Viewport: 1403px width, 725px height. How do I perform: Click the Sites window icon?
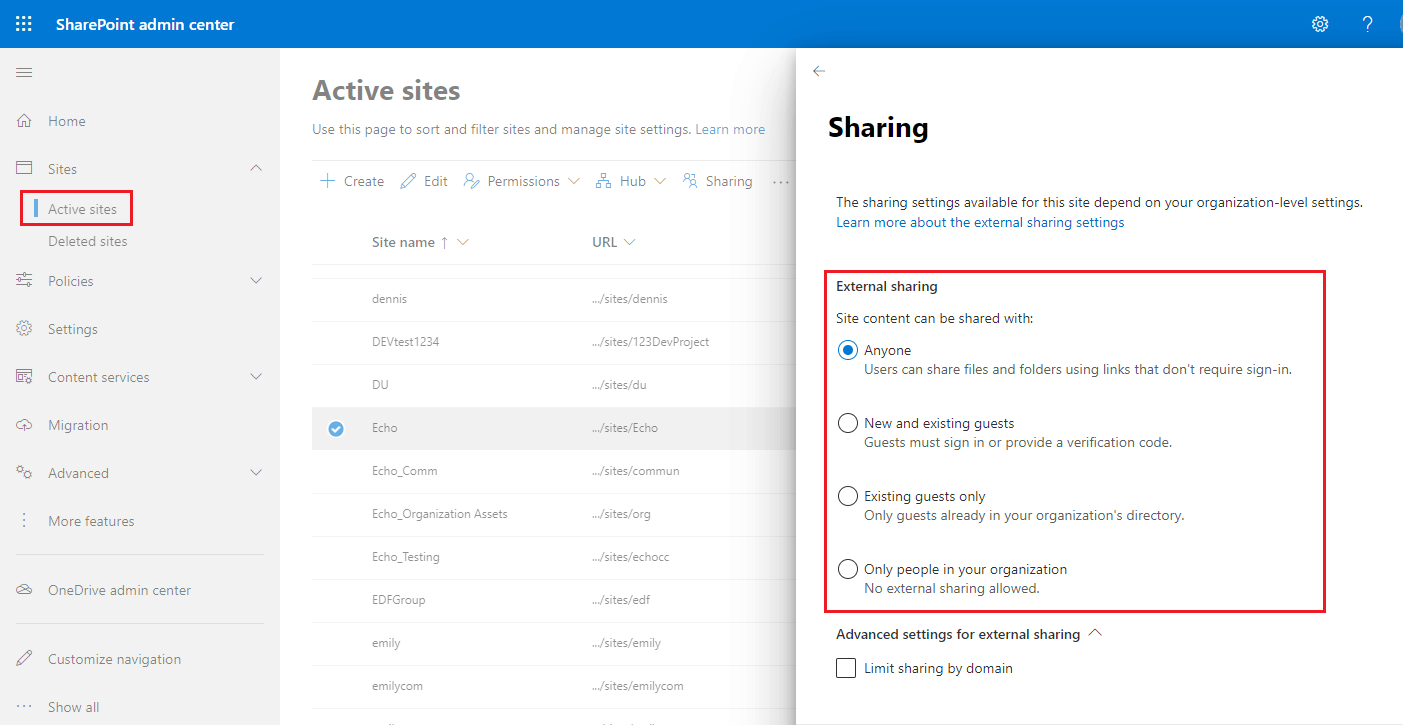click(x=25, y=169)
